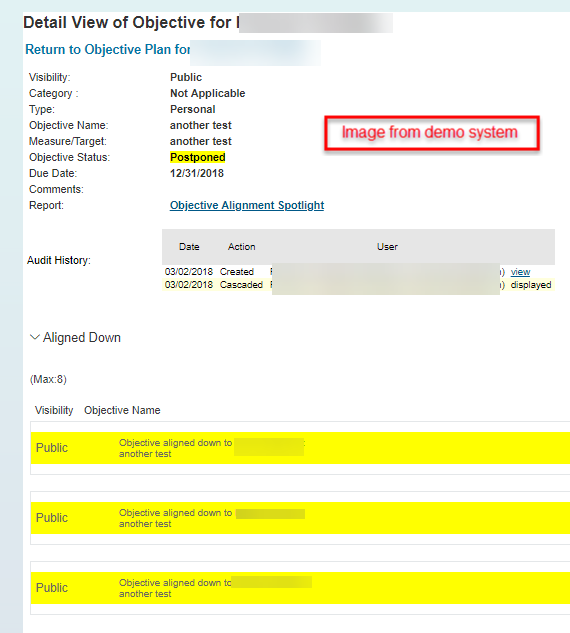Open Objective Alignment Spotlight report link
Viewport: 570px width, 633px height.
pos(247,205)
